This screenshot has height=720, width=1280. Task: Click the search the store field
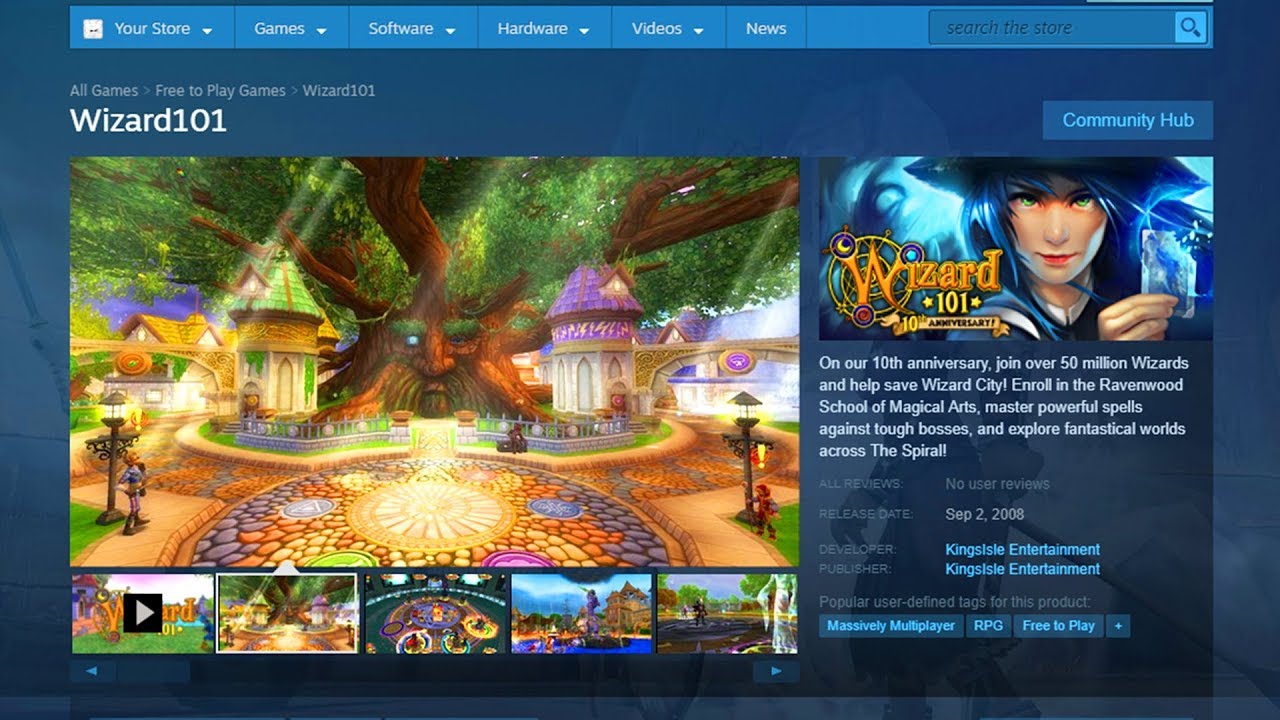point(1052,28)
